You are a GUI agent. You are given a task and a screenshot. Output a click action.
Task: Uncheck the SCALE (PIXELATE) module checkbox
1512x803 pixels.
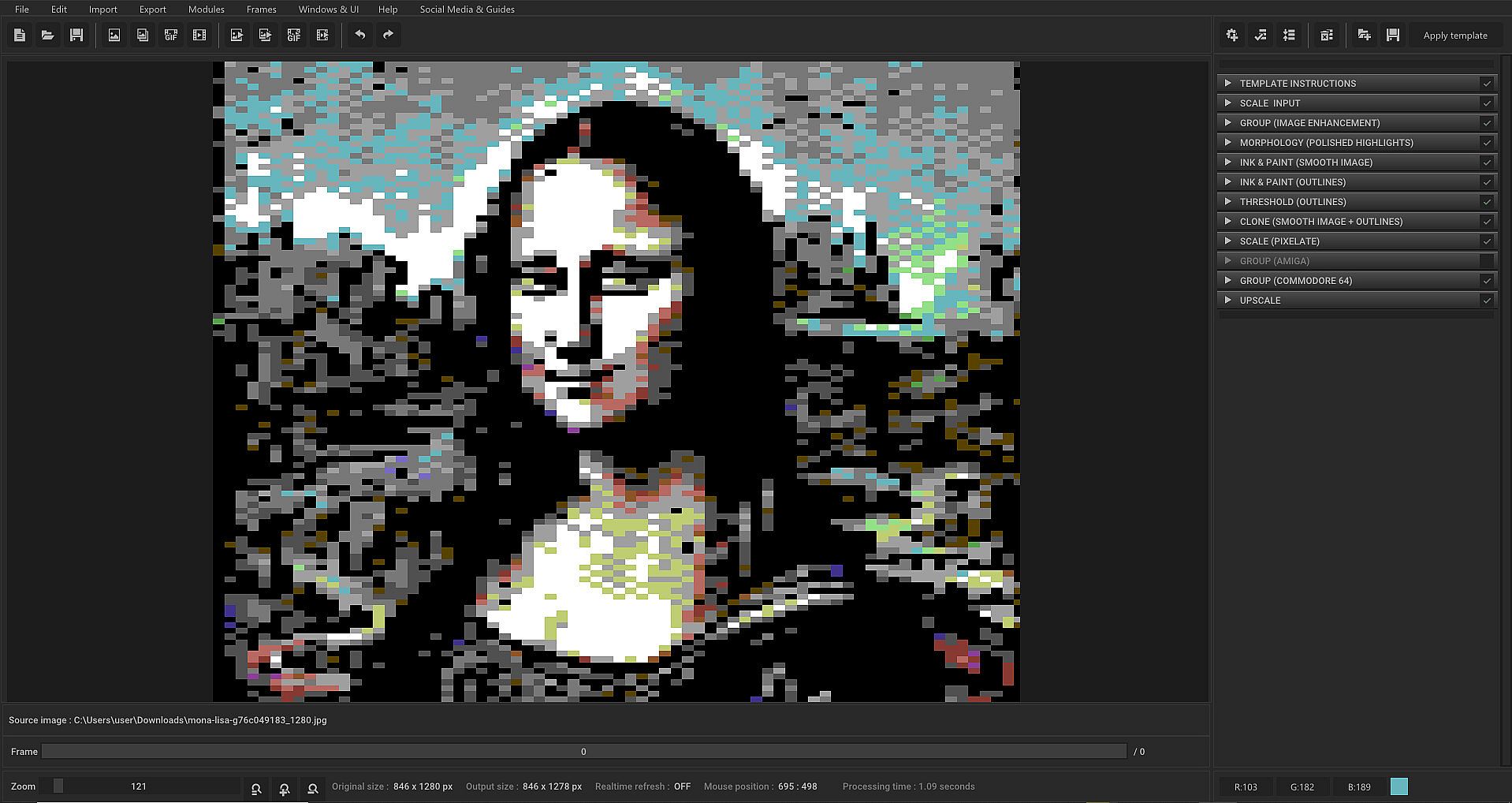(x=1487, y=241)
